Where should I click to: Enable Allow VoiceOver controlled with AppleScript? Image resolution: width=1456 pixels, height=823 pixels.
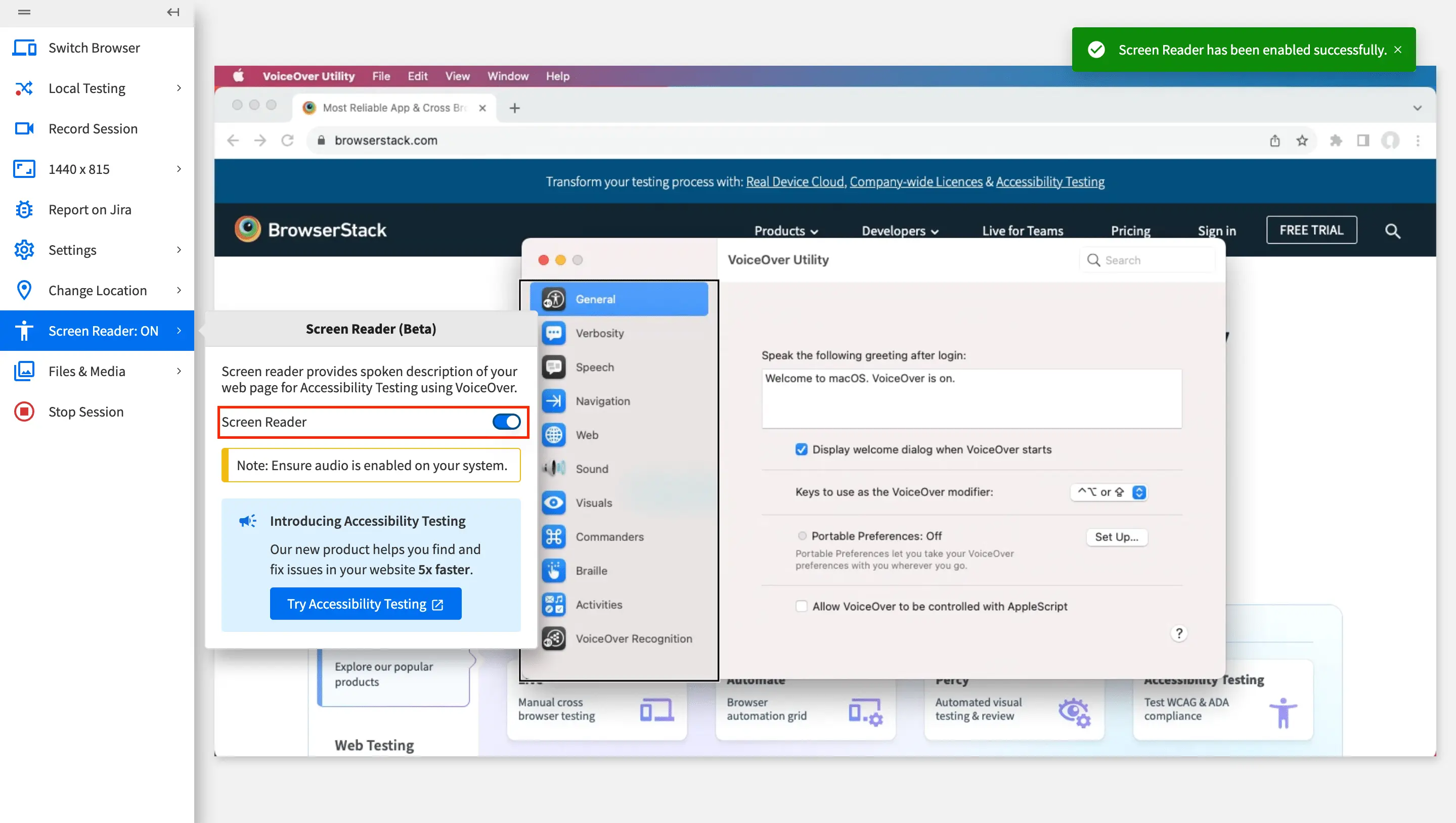[x=801, y=606]
